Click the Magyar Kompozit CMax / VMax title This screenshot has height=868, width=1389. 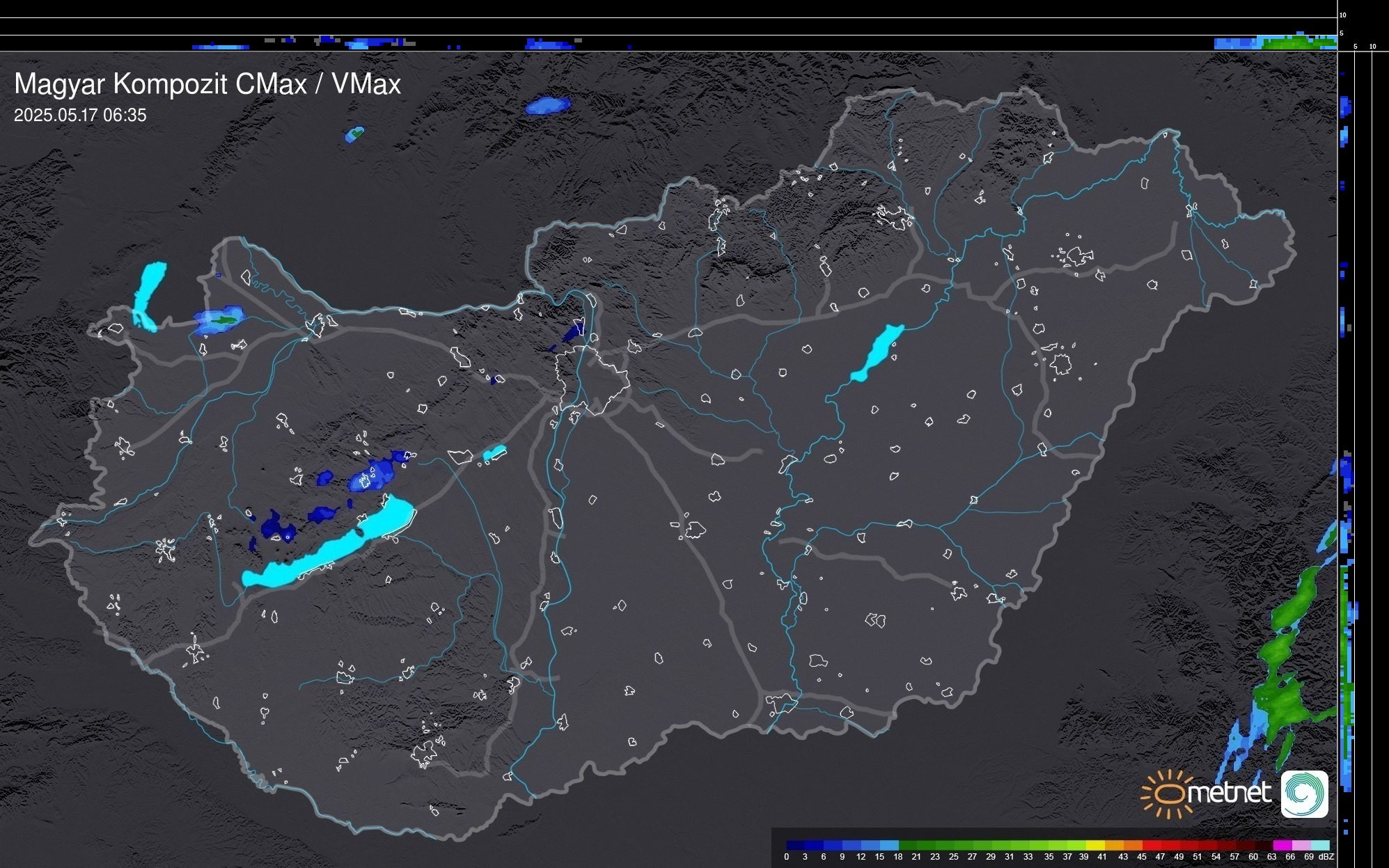(207, 84)
